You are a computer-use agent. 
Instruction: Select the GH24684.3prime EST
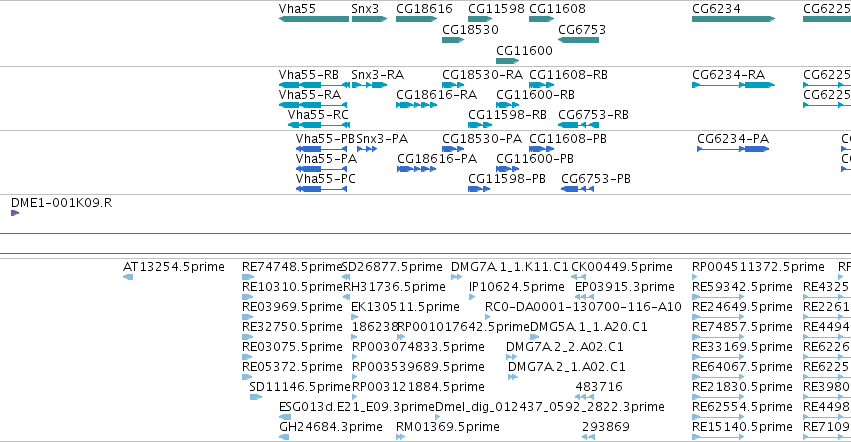(284, 437)
